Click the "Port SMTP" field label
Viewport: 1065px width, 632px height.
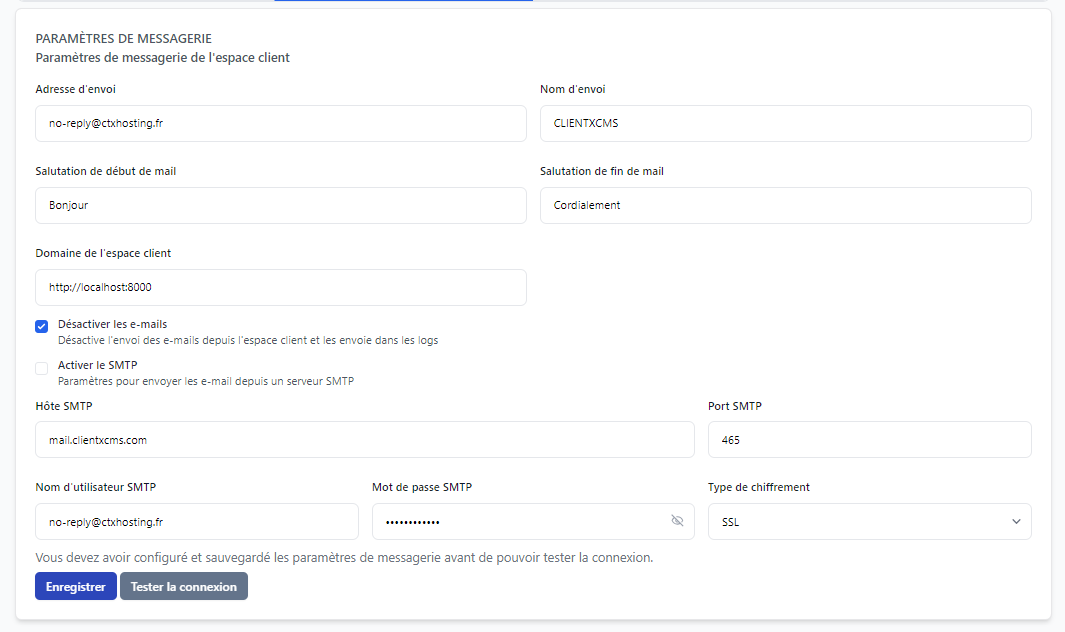tap(734, 406)
